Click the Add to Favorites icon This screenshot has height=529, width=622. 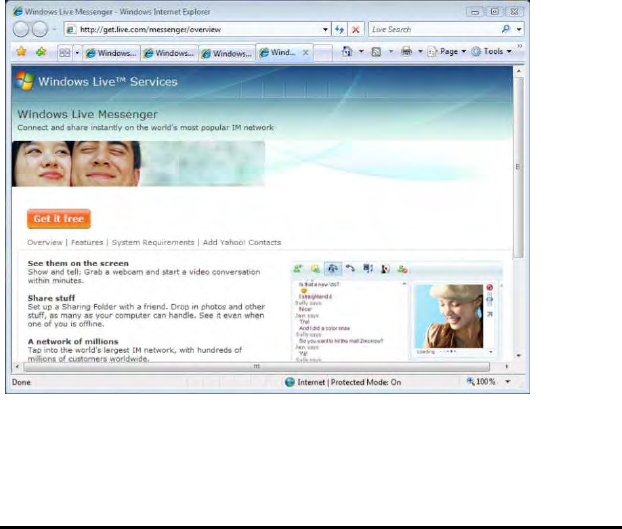(x=41, y=52)
